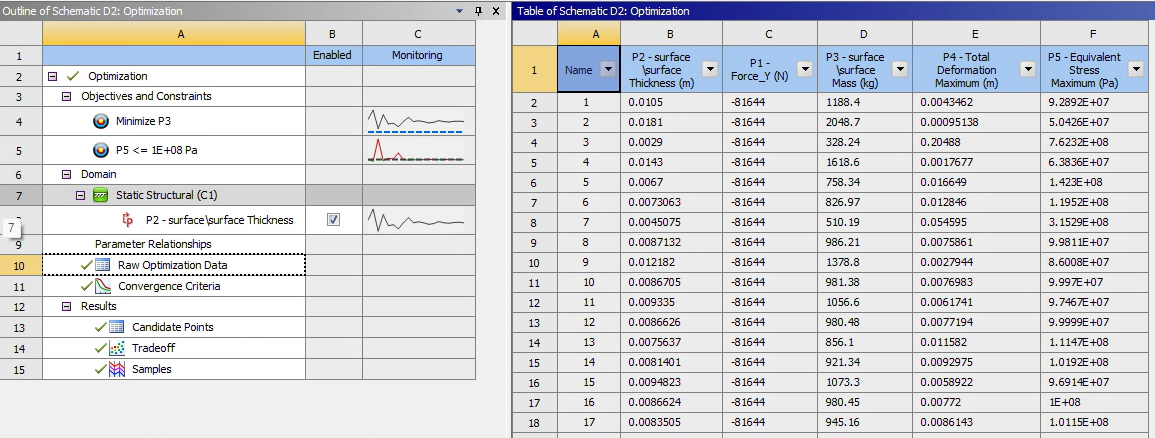Click the P2 surface Thickness parameter icon

click(x=127, y=220)
